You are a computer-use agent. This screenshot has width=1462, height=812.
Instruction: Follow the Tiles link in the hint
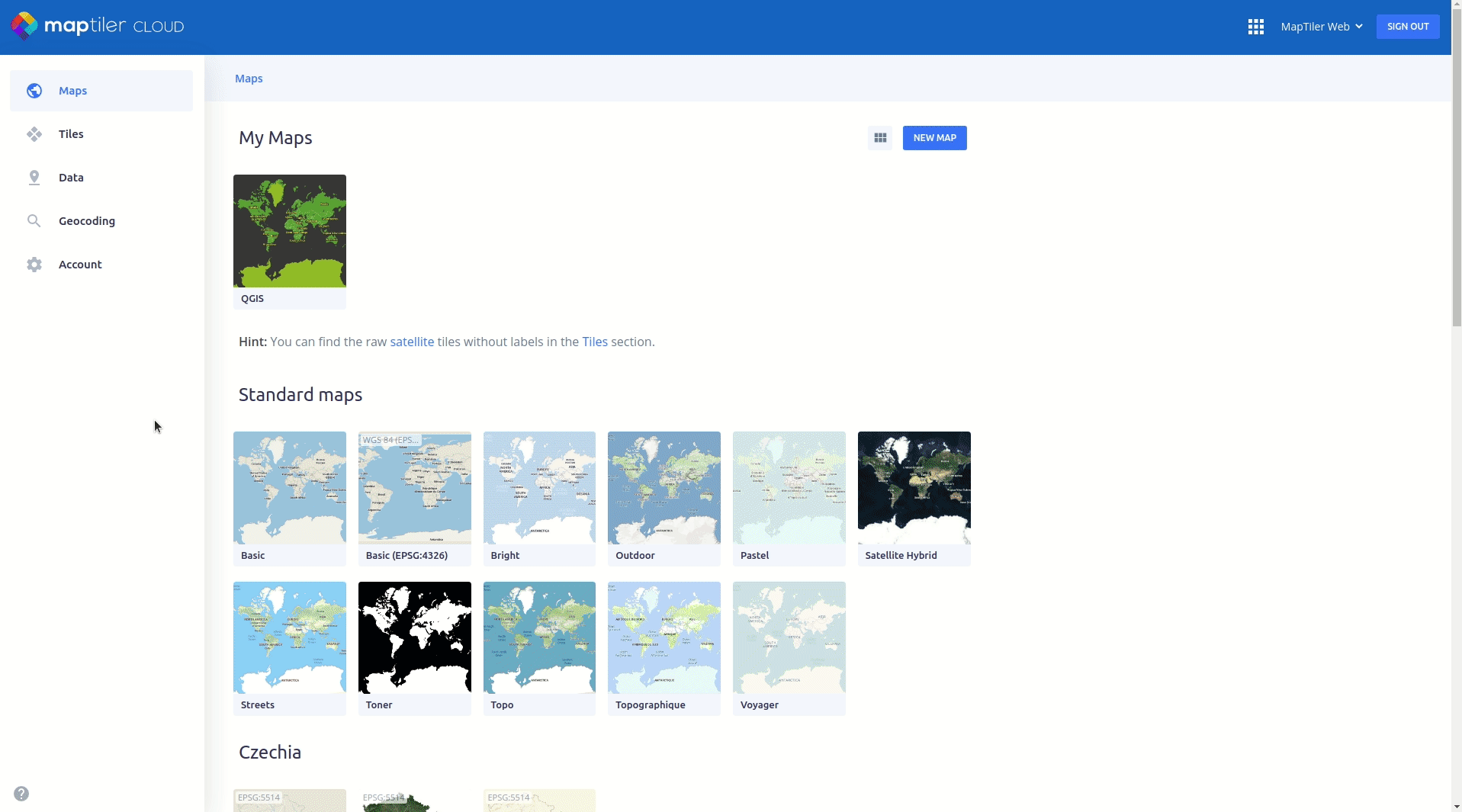[595, 342]
